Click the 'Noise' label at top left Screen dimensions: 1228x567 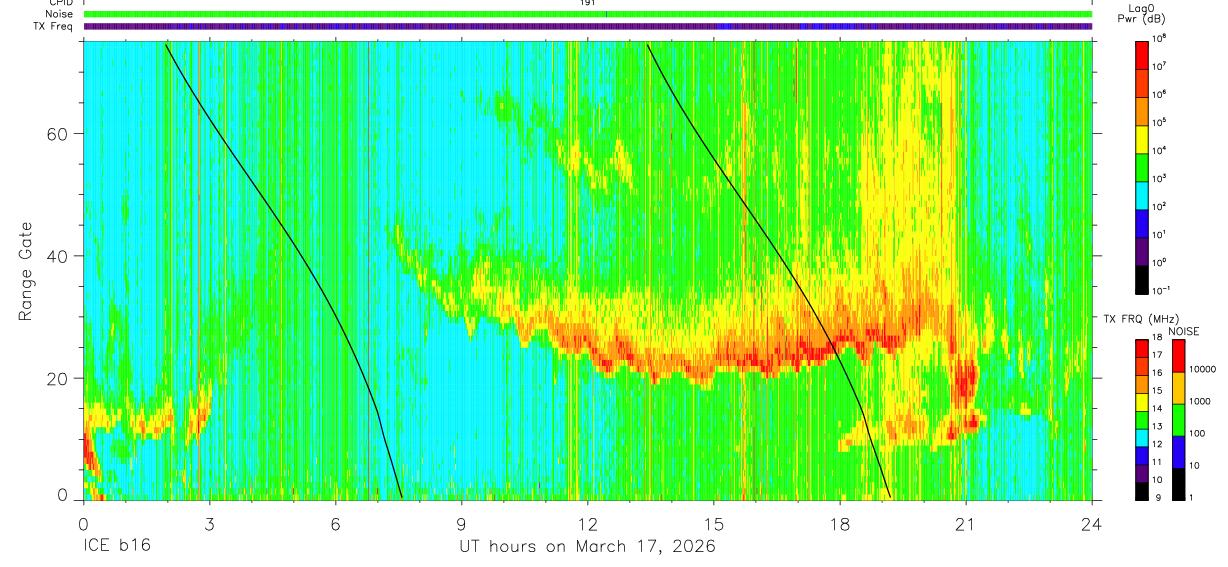[60, 14]
